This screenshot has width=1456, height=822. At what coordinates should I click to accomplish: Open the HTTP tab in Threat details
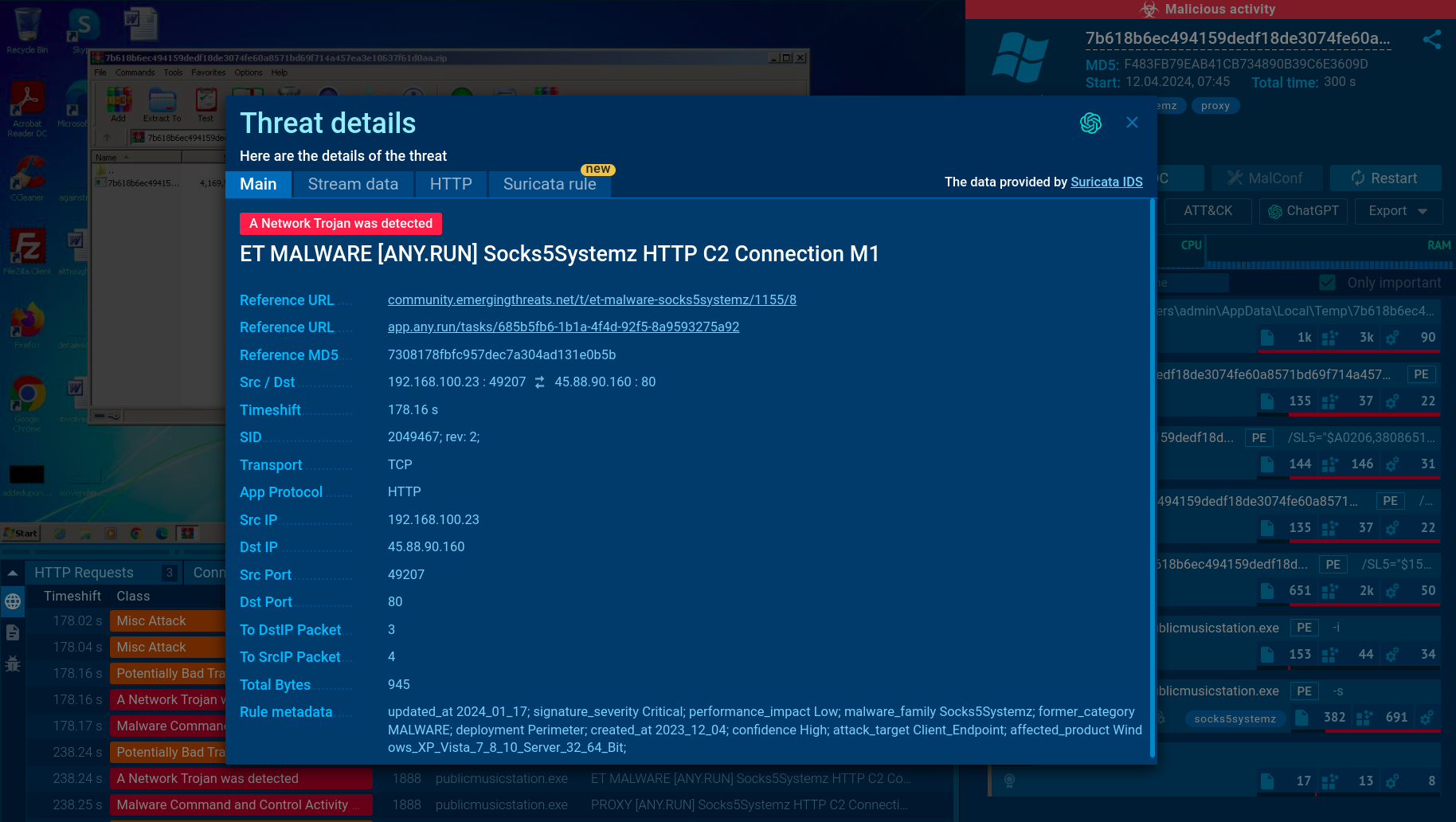pos(451,184)
